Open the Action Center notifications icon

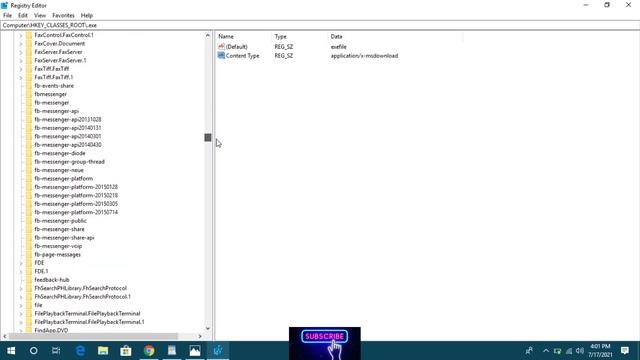(625, 351)
